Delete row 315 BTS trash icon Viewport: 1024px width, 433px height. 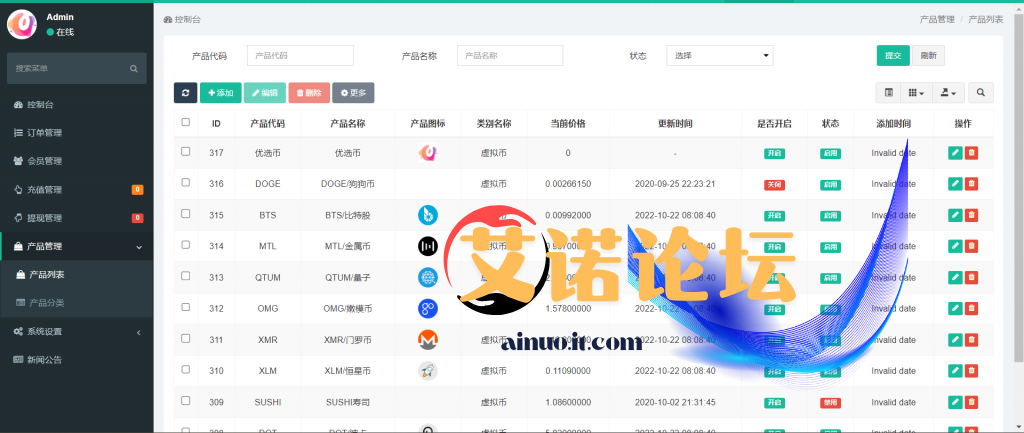pyautogui.click(x=972, y=215)
